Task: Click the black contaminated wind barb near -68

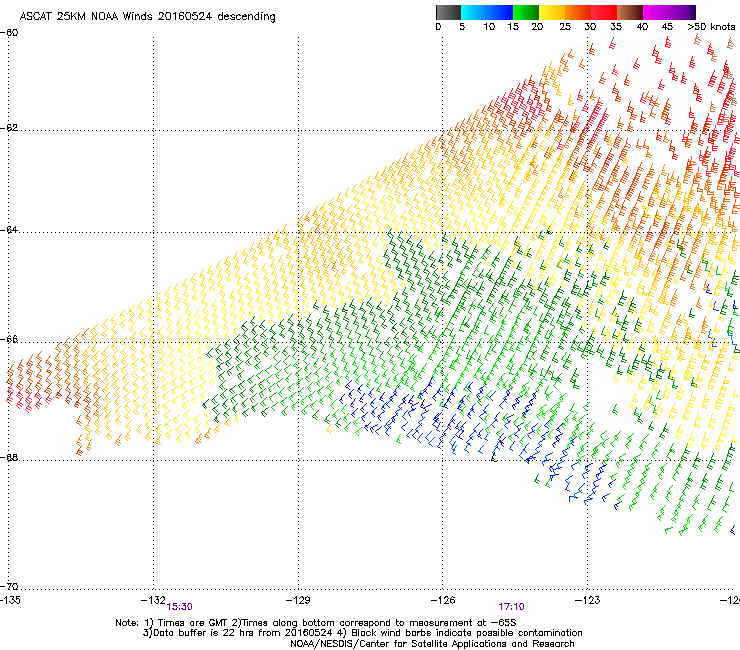Action: pyautogui.click(x=494, y=456)
